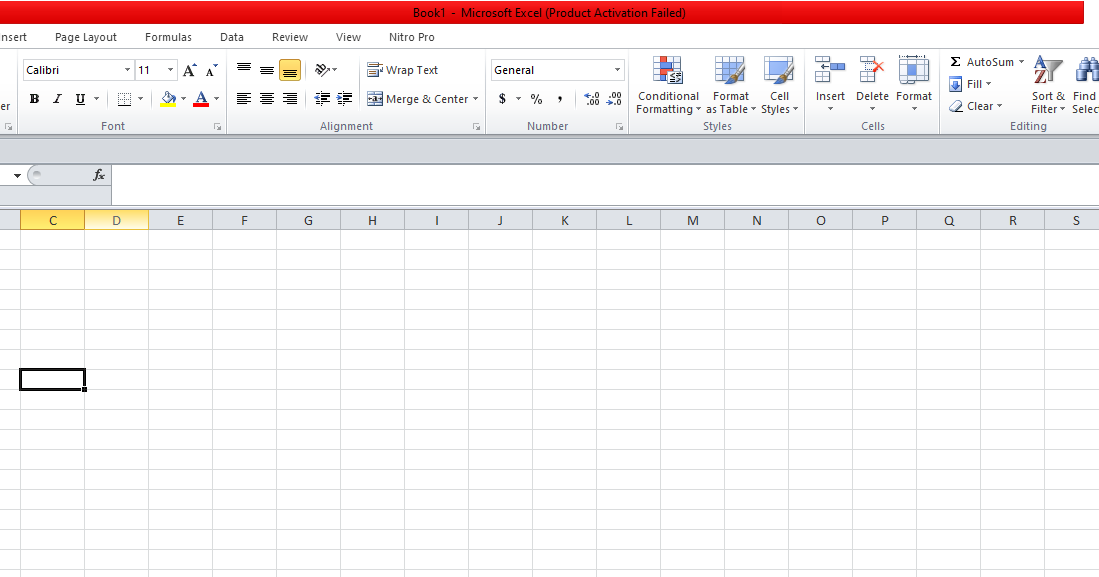Apply the Percent Style format
Viewport: 1099px width, 577px height.
tap(536, 98)
